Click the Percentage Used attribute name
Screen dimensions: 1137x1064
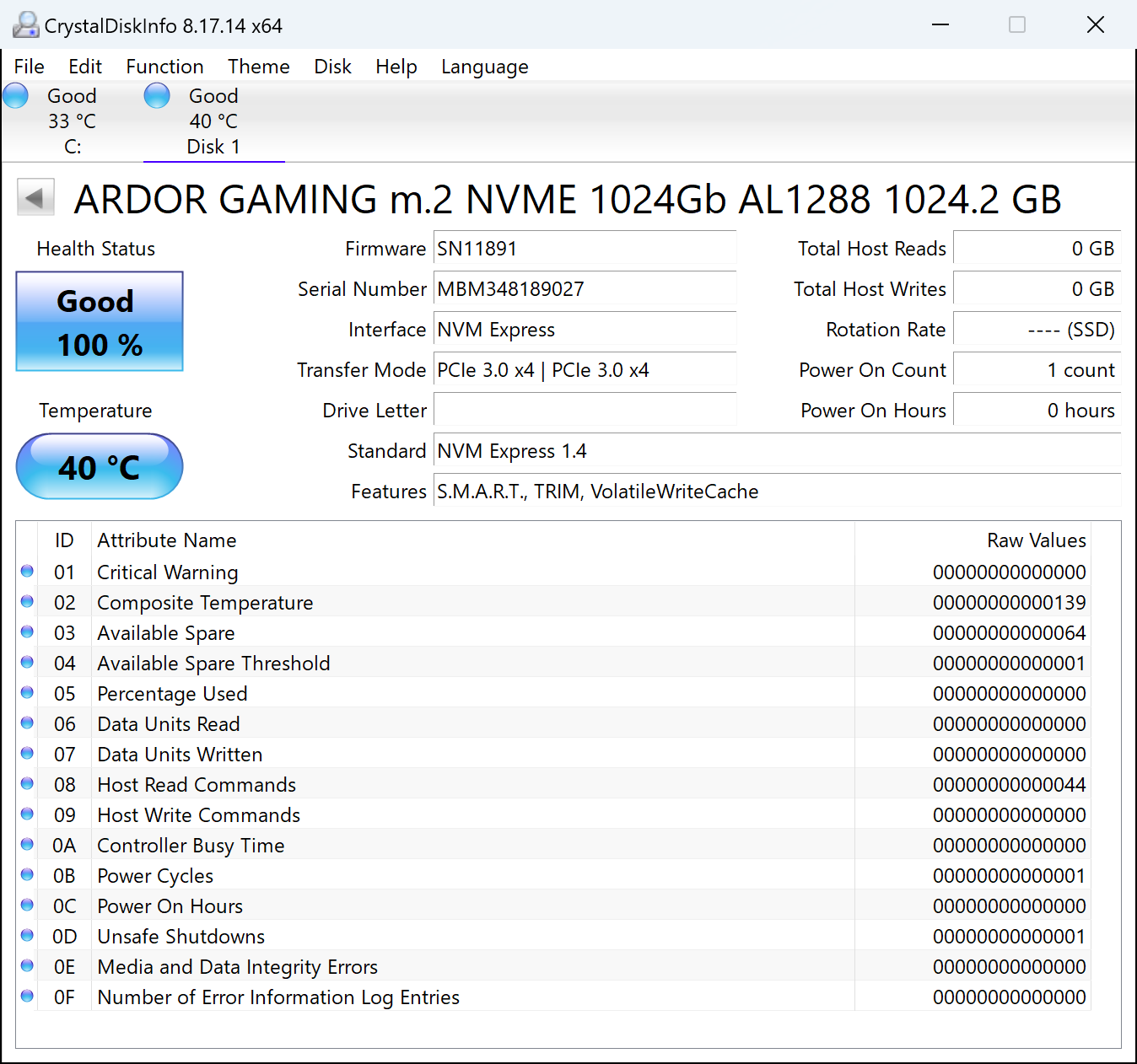point(172,694)
